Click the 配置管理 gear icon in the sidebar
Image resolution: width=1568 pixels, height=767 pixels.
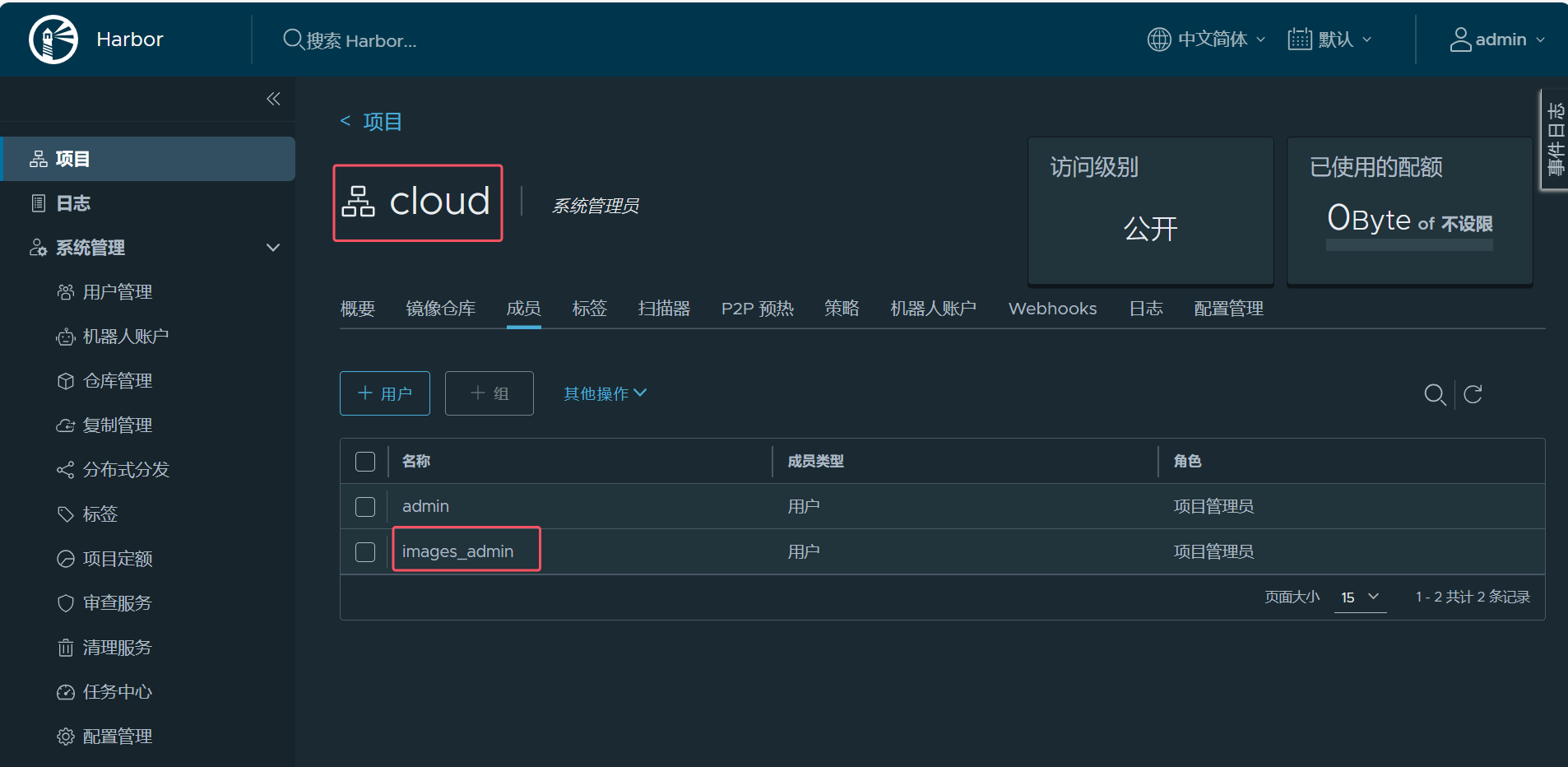tap(66, 737)
